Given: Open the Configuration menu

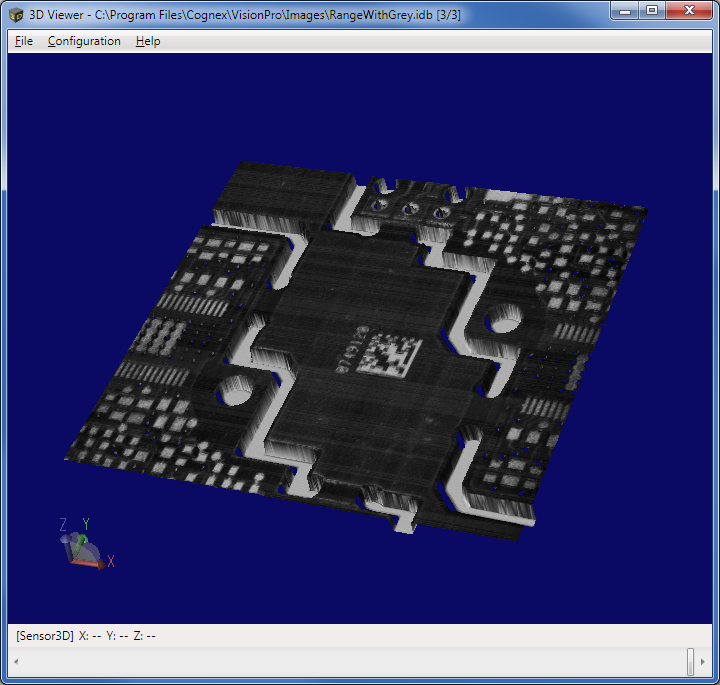Looking at the screenshot, I should 84,41.
